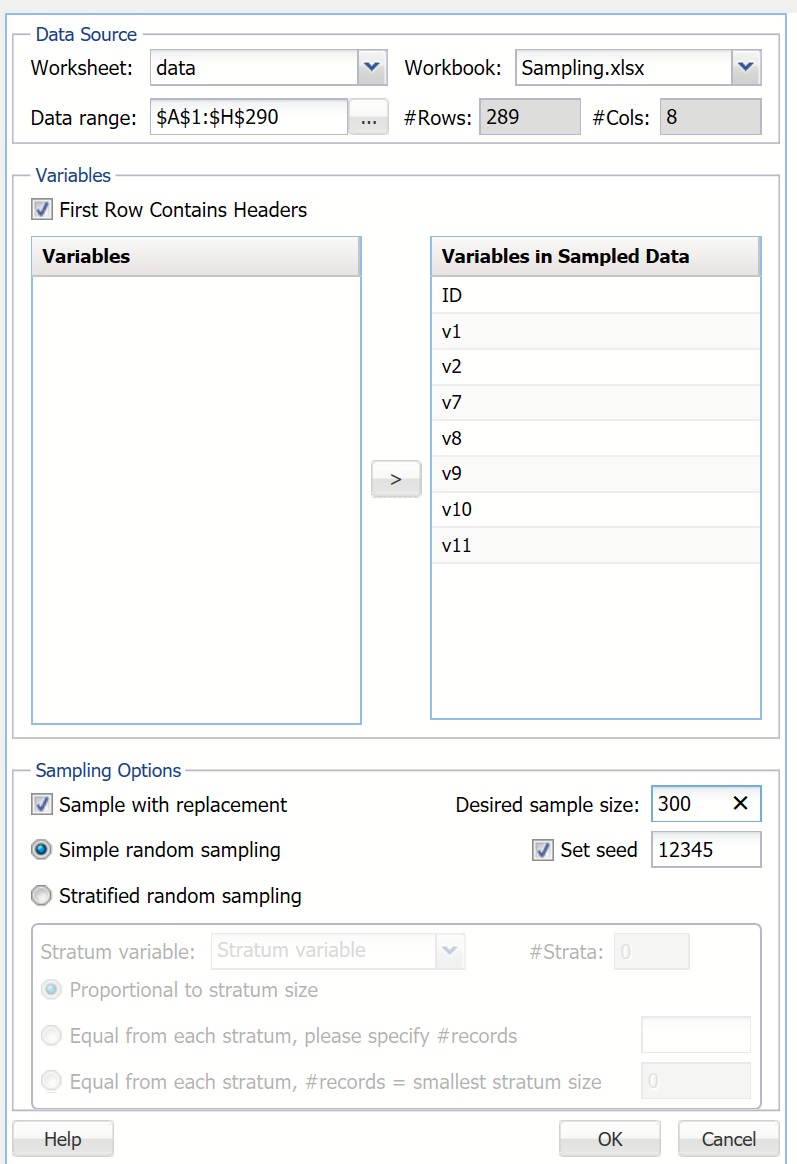
Task: Clear the desired sample size field
Action: tap(740, 804)
